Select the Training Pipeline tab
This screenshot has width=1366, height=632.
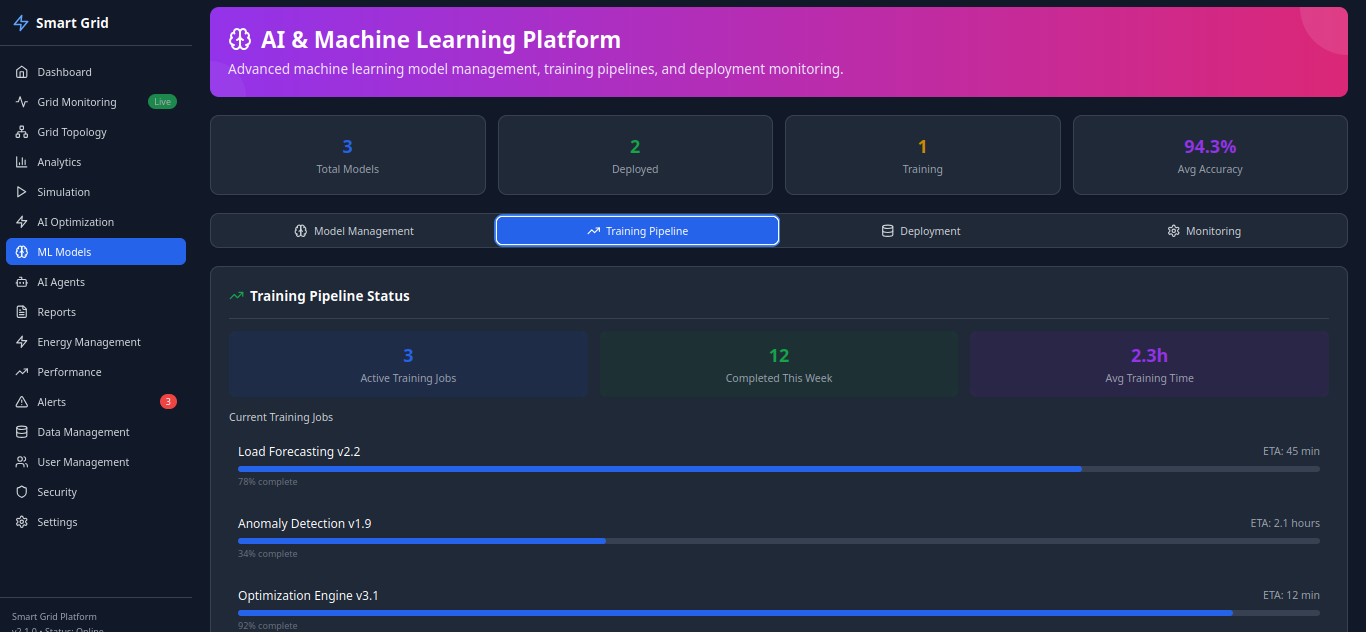tap(637, 231)
